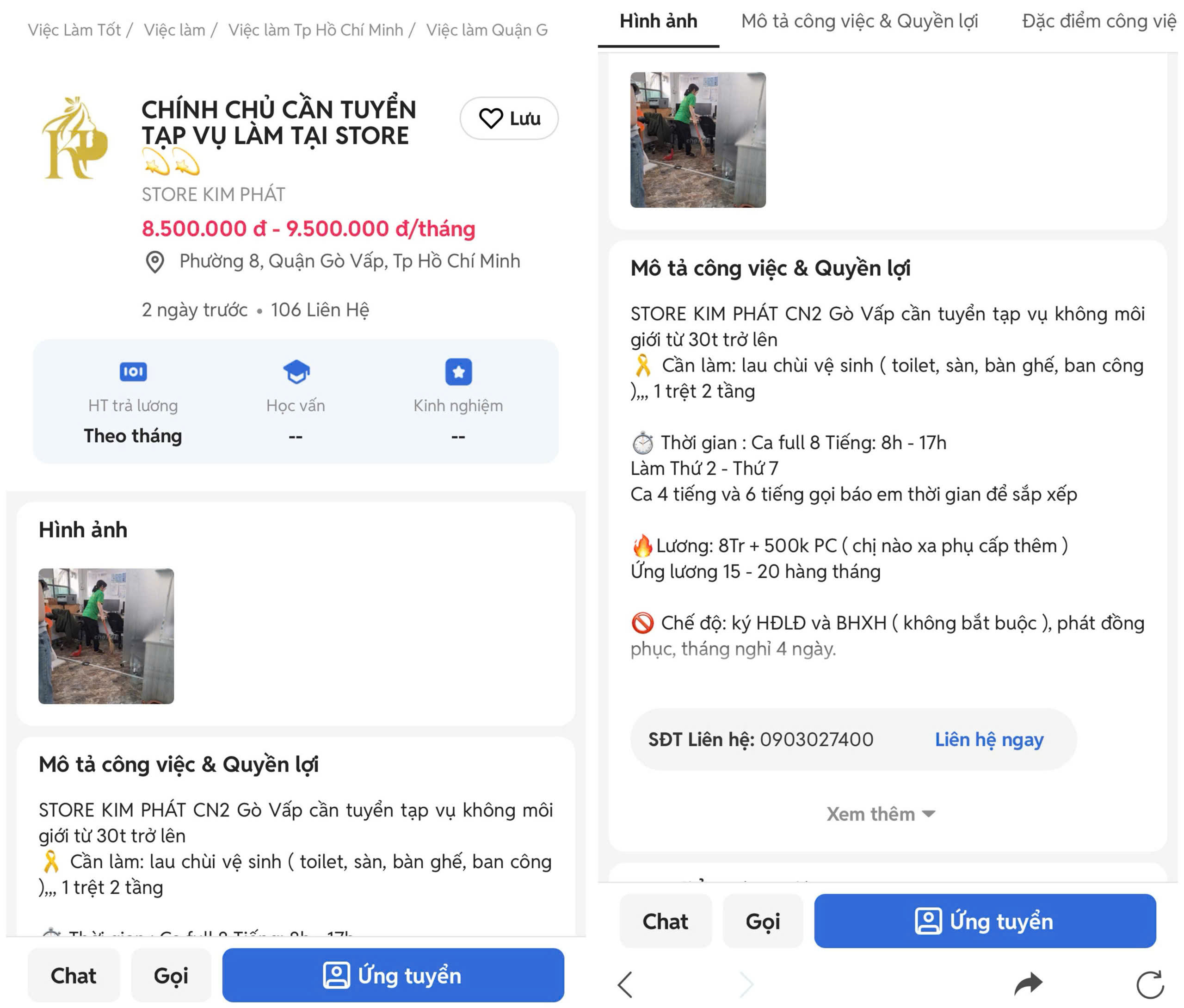
Task: Click the Store Kim Phát logo
Action: coord(75,139)
